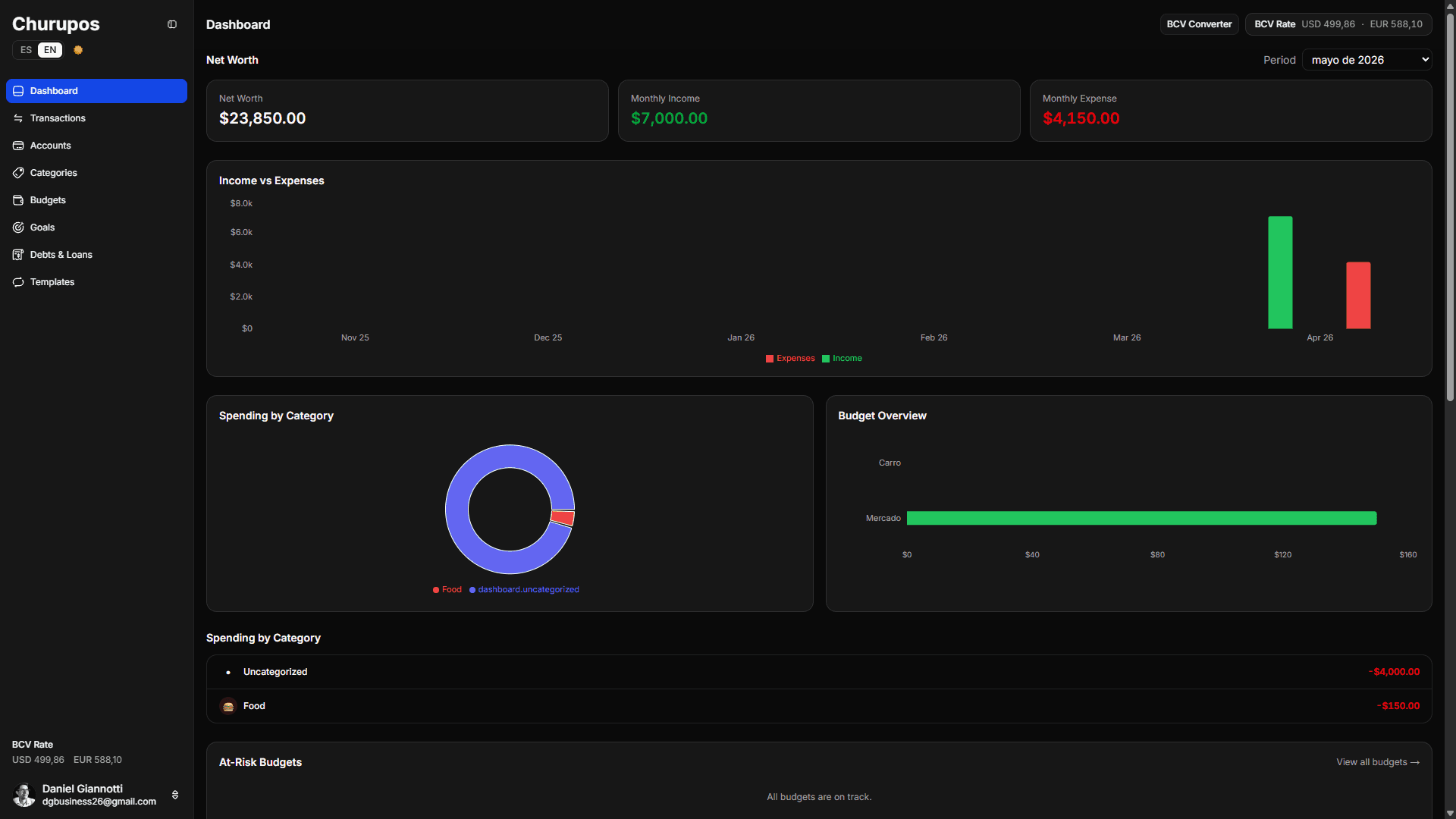Click the Carro budget label
This screenshot has width=1456, height=819.
[x=890, y=463]
